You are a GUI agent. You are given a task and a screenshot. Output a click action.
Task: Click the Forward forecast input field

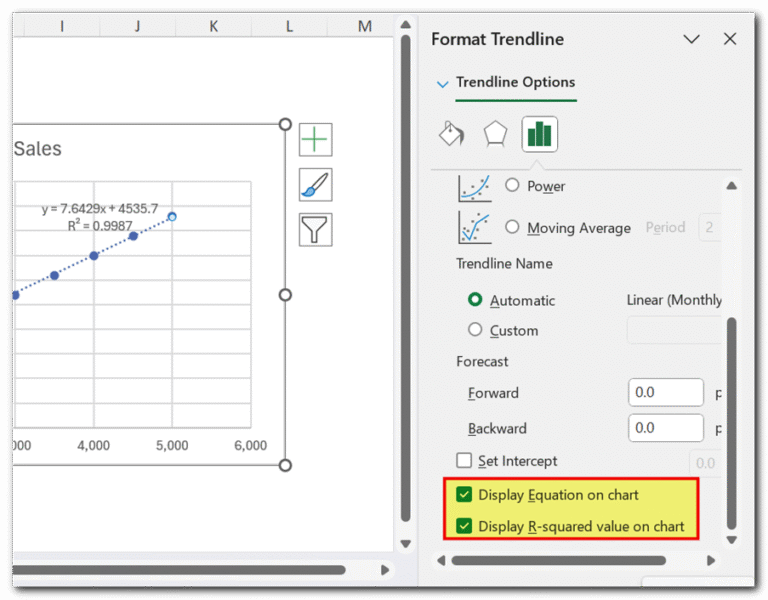666,392
